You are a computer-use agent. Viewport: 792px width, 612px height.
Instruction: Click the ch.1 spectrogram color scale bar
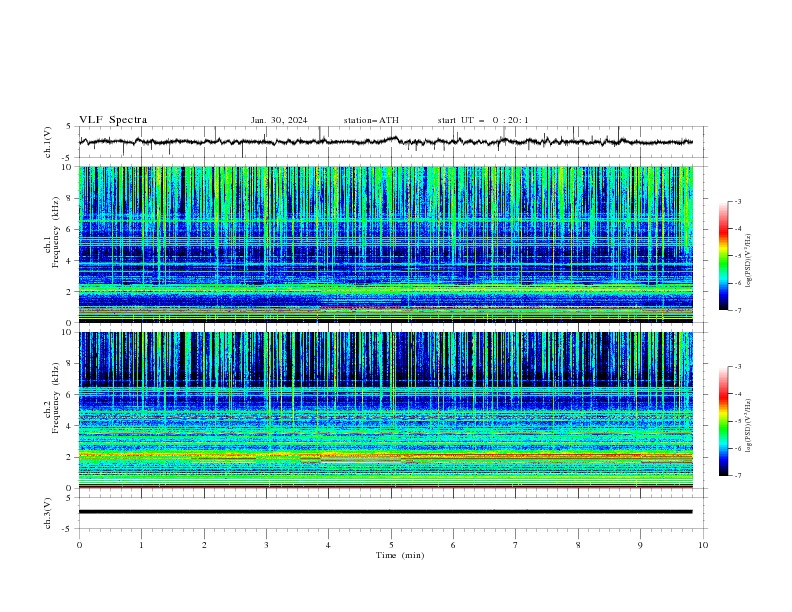[723, 256]
